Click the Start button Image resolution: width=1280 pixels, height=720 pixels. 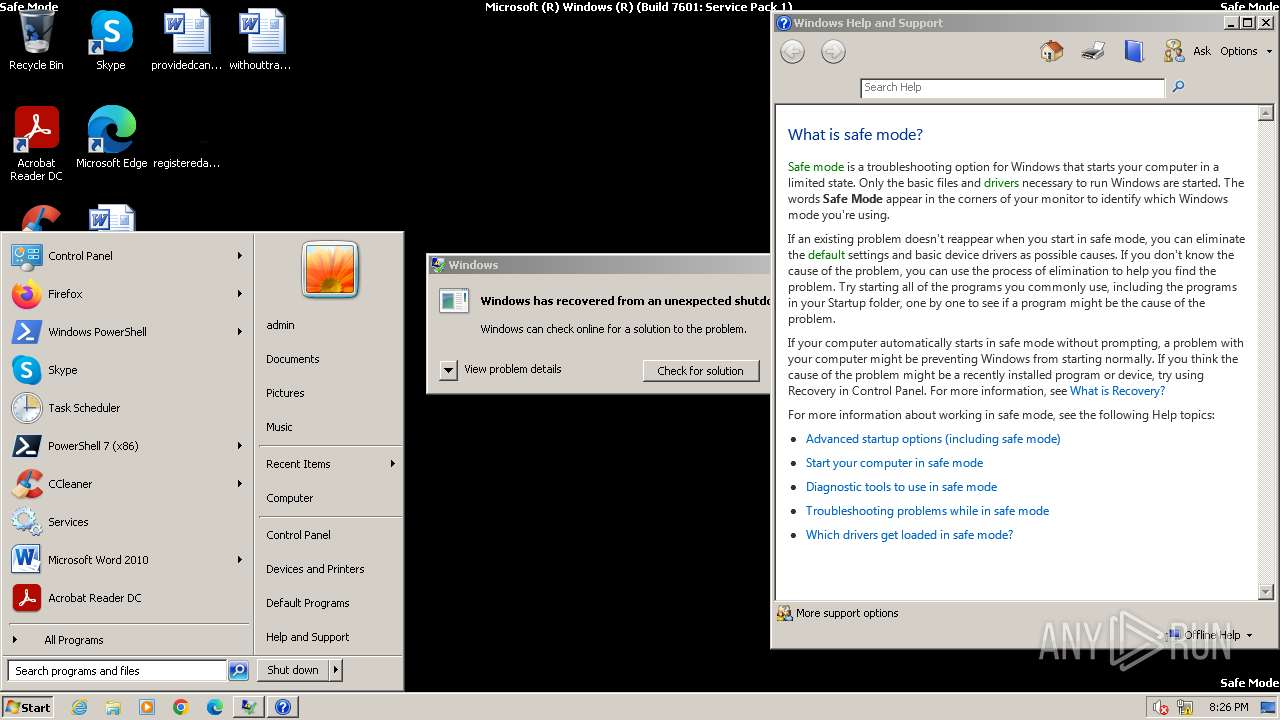click(28, 707)
